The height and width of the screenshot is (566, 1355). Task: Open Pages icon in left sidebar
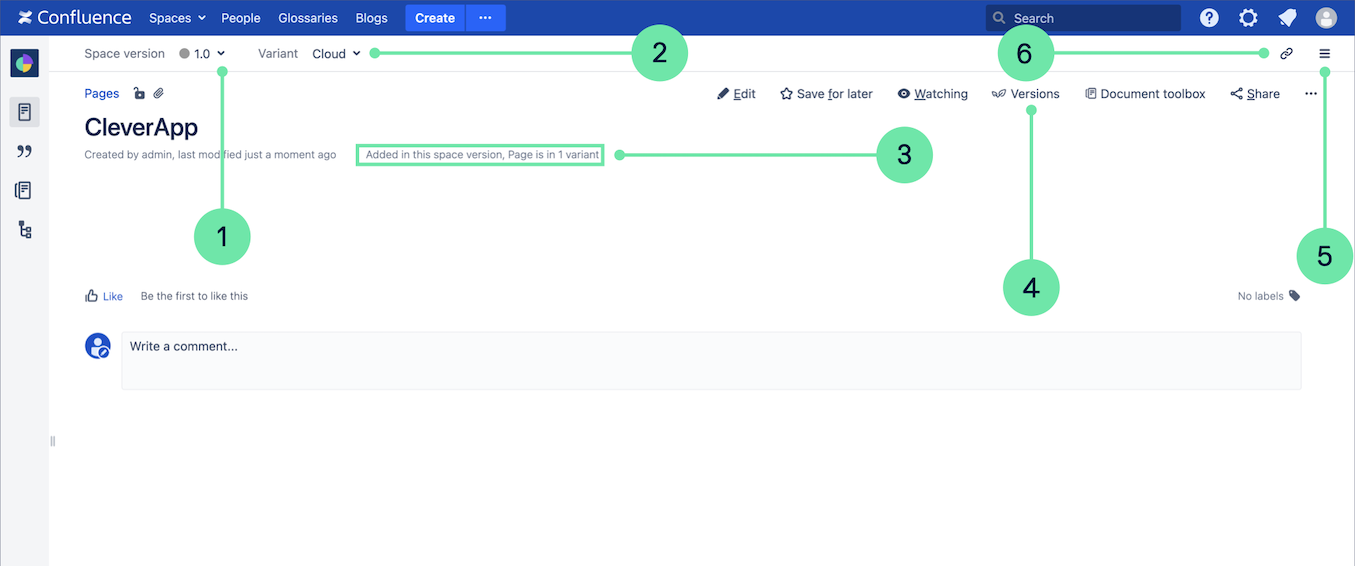25,112
